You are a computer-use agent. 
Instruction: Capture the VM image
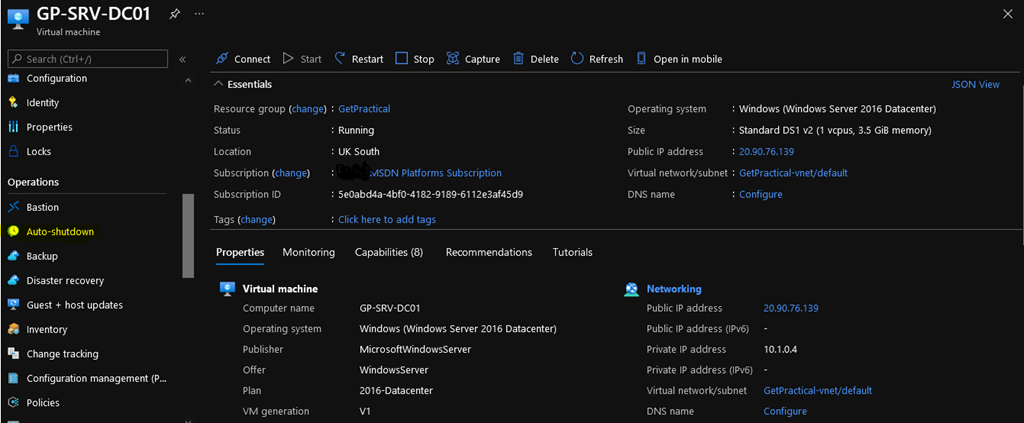click(473, 59)
